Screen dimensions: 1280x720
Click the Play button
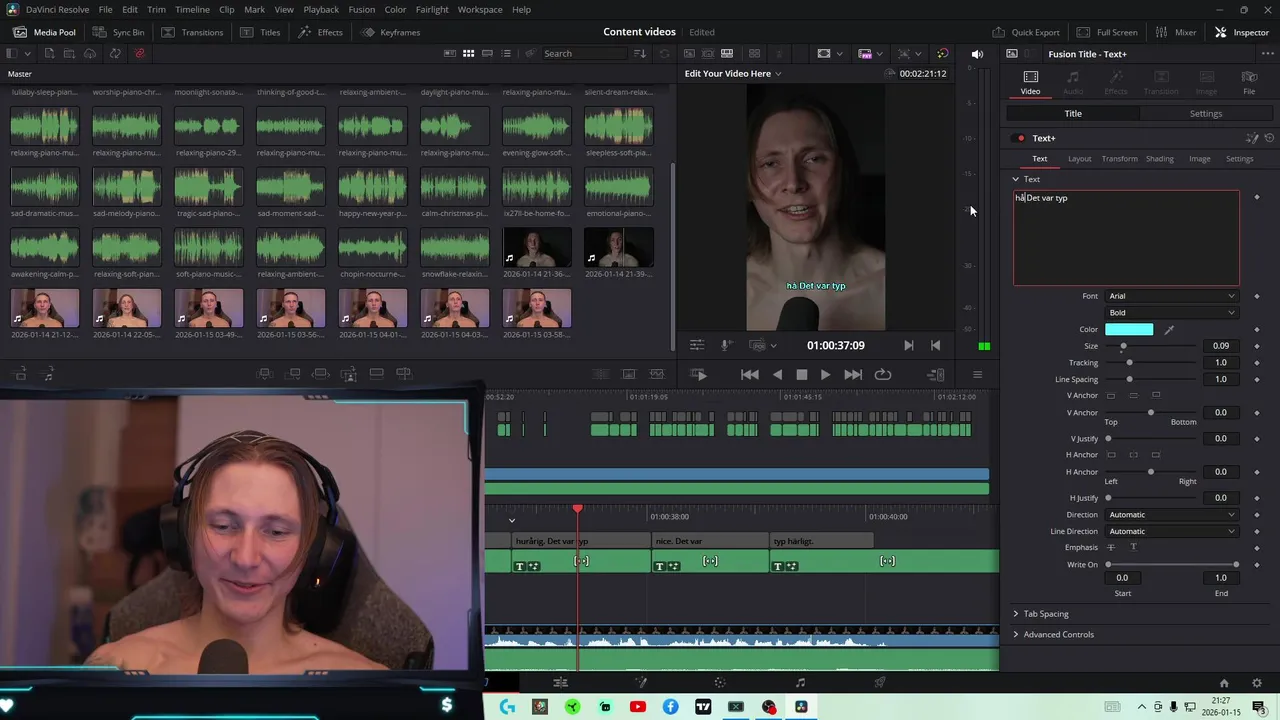(825, 374)
